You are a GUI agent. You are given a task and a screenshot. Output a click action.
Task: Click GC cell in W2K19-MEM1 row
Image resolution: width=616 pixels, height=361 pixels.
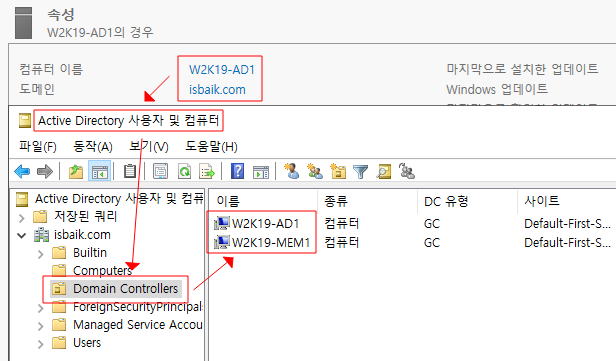coord(432,242)
